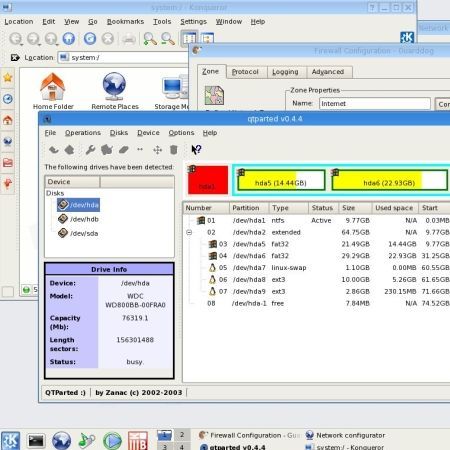Open the Options menu in qtparted
This screenshot has height=450, width=450.
(x=181, y=133)
